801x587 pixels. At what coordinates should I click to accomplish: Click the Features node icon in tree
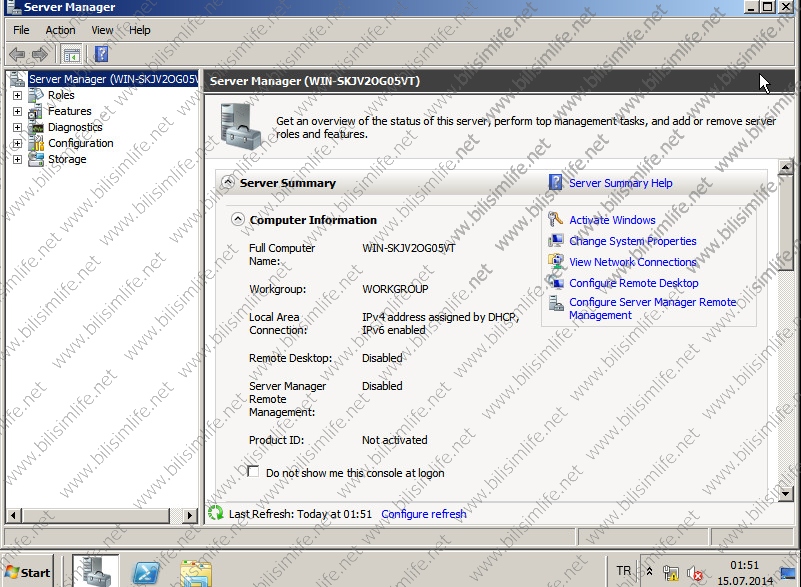[x=36, y=111]
